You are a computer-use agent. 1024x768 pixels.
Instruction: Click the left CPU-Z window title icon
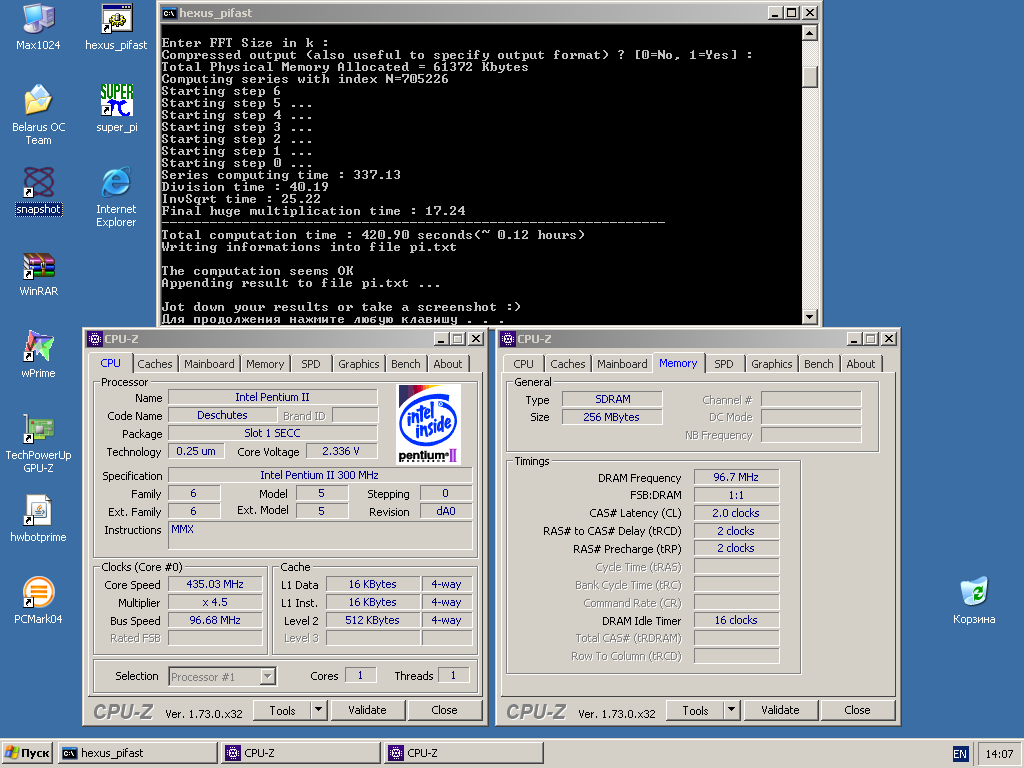(x=95, y=339)
